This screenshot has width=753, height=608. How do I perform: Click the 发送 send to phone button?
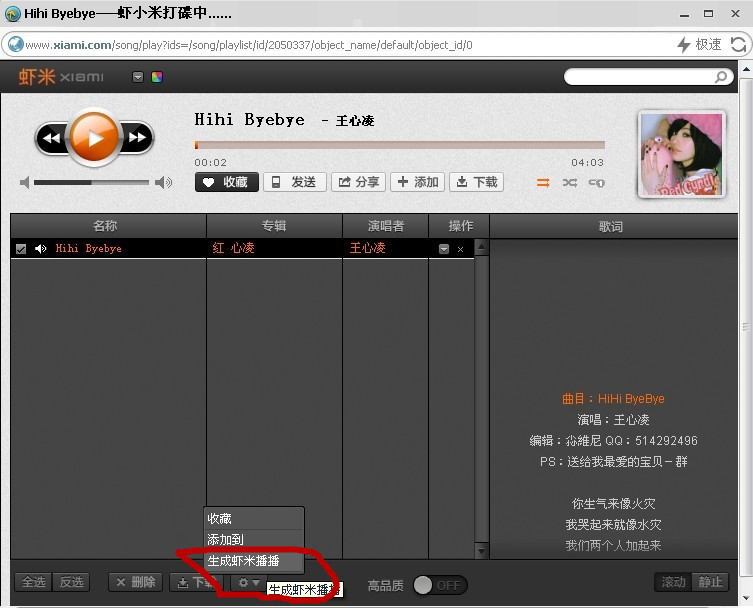click(295, 182)
